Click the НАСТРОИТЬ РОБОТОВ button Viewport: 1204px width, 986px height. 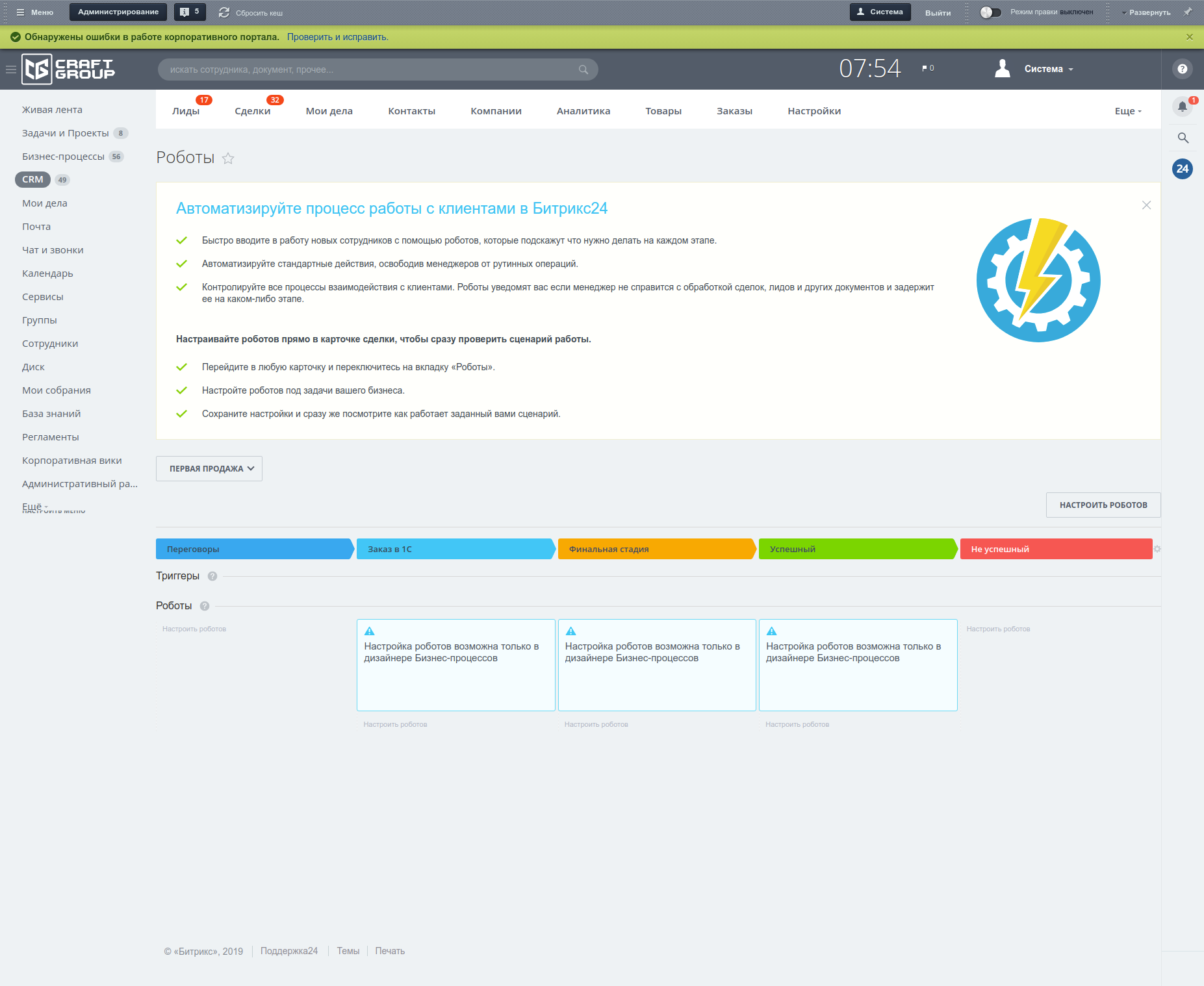click(1103, 505)
